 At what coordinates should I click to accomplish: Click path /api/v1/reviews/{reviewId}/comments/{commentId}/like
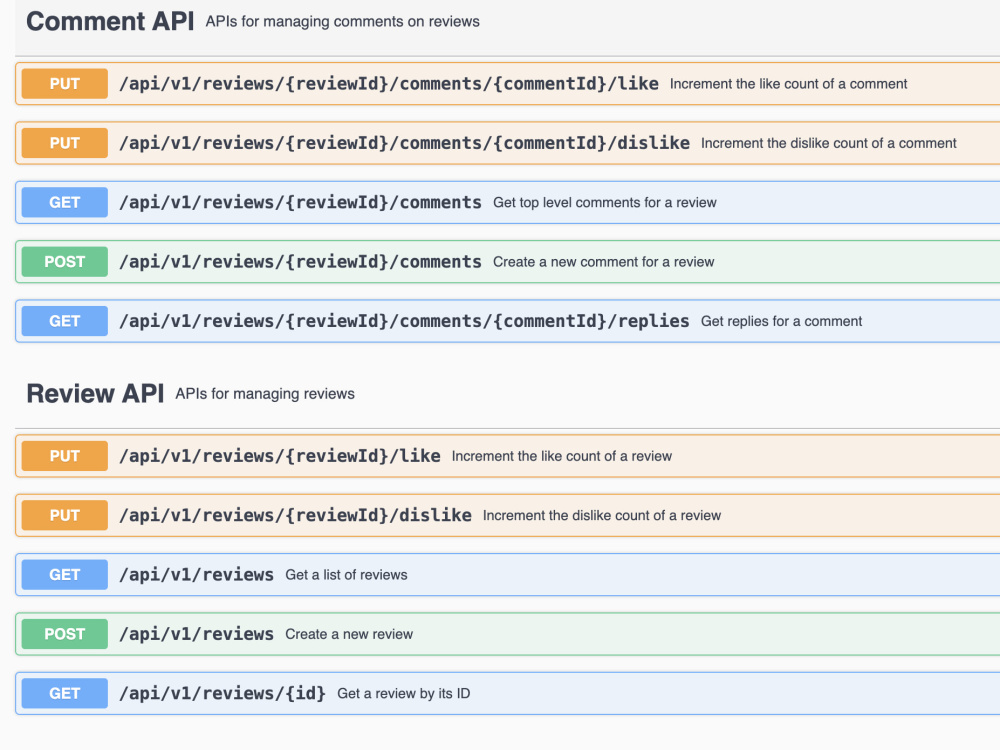389,84
